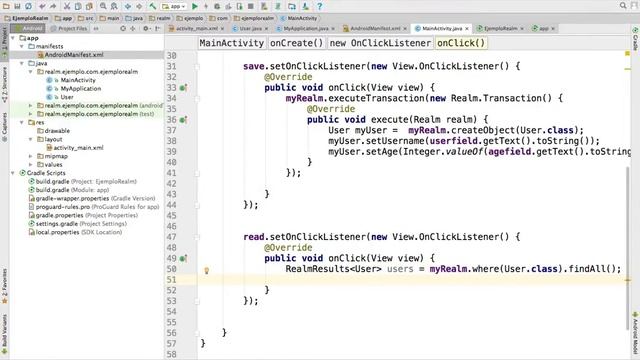Click the search everywhere magnifier icon
The width and height of the screenshot is (640, 360).
(x=623, y=5)
